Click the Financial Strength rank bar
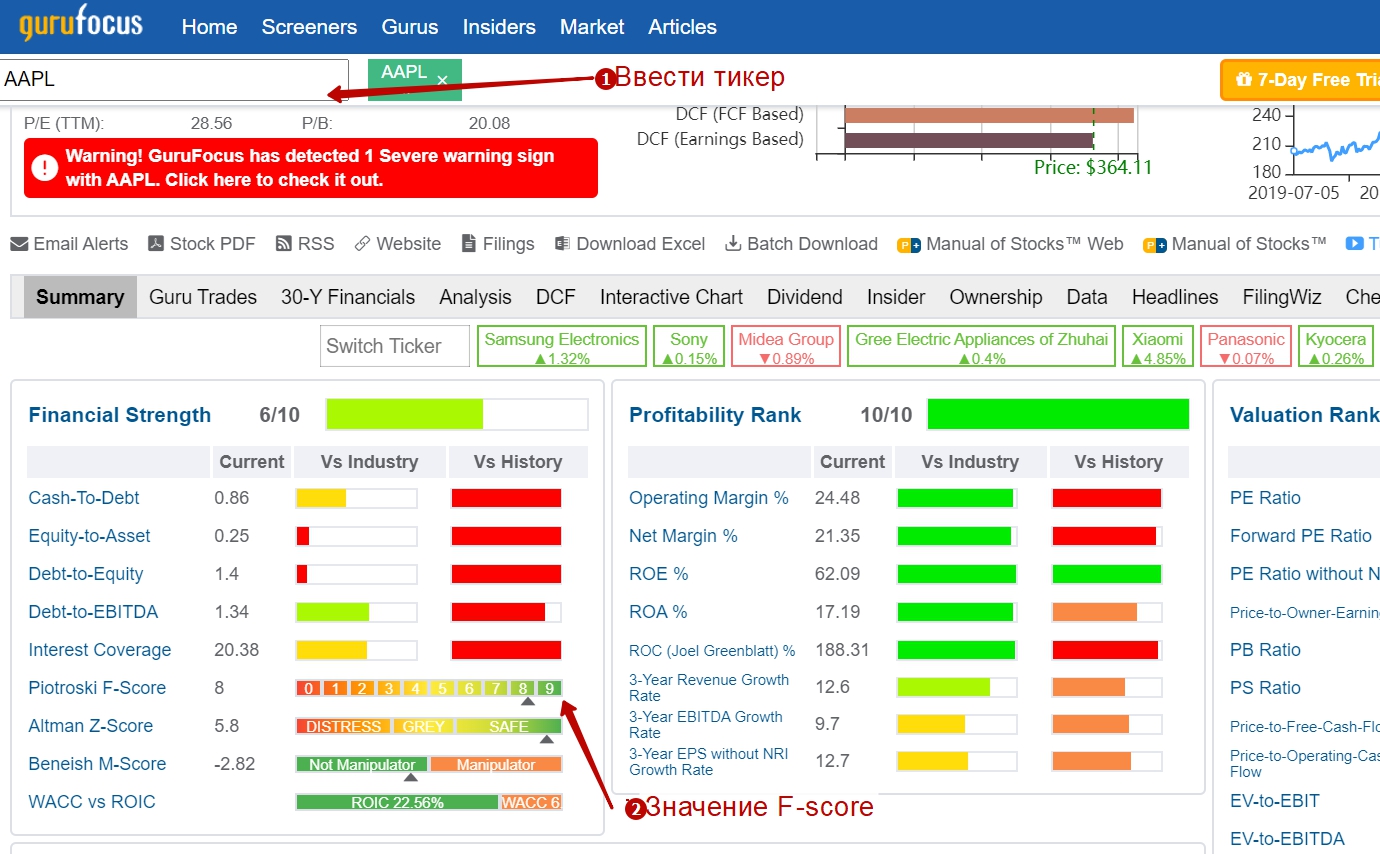The width and height of the screenshot is (1380, 854). (x=456, y=414)
